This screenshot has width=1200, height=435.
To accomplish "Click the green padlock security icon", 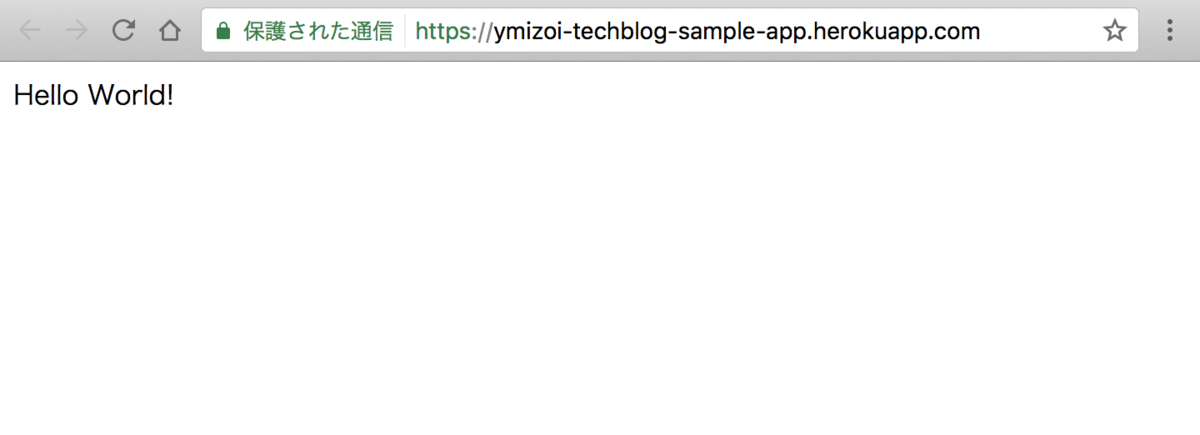I will click(224, 32).
